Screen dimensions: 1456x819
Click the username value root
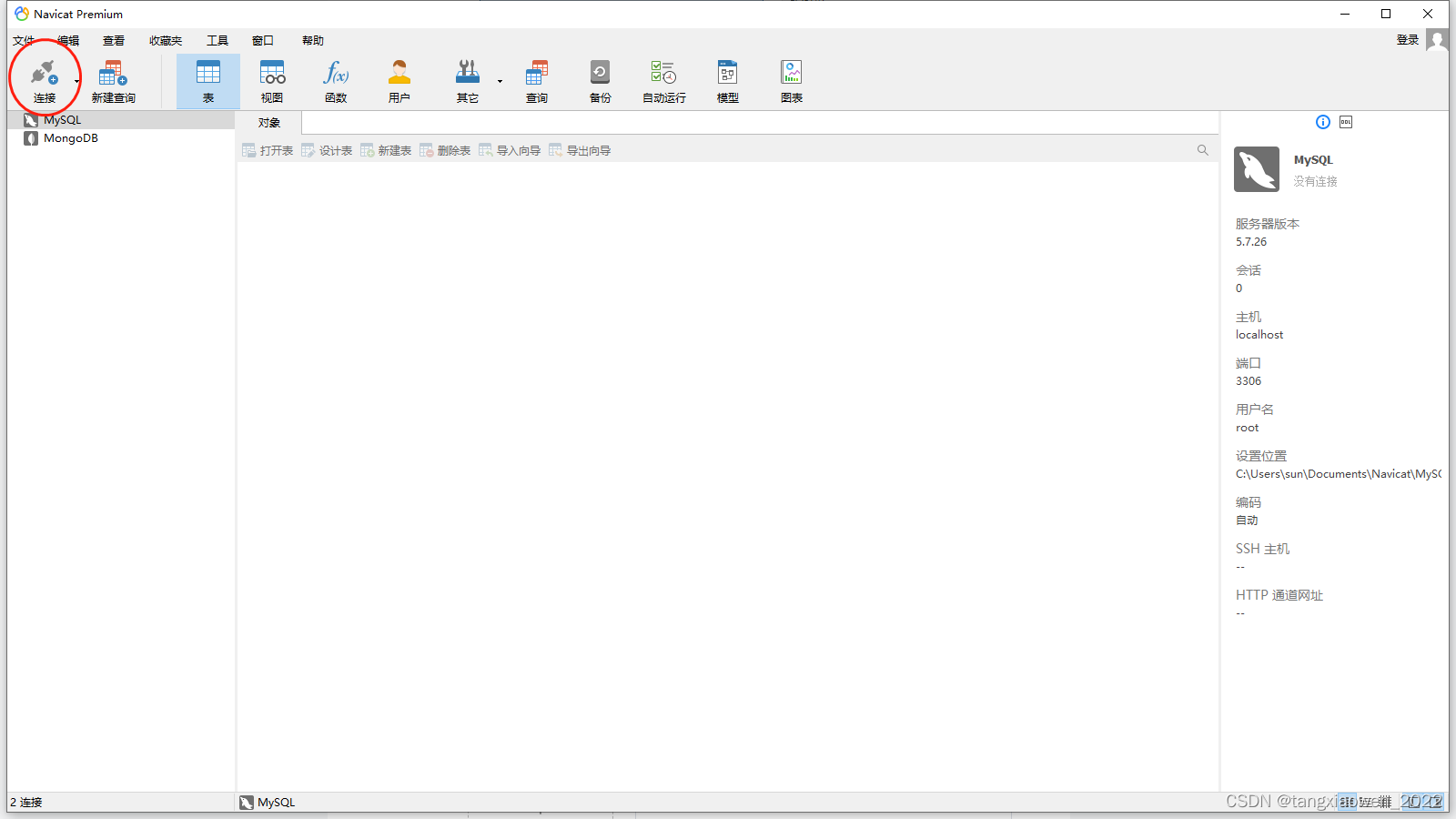tap(1248, 428)
